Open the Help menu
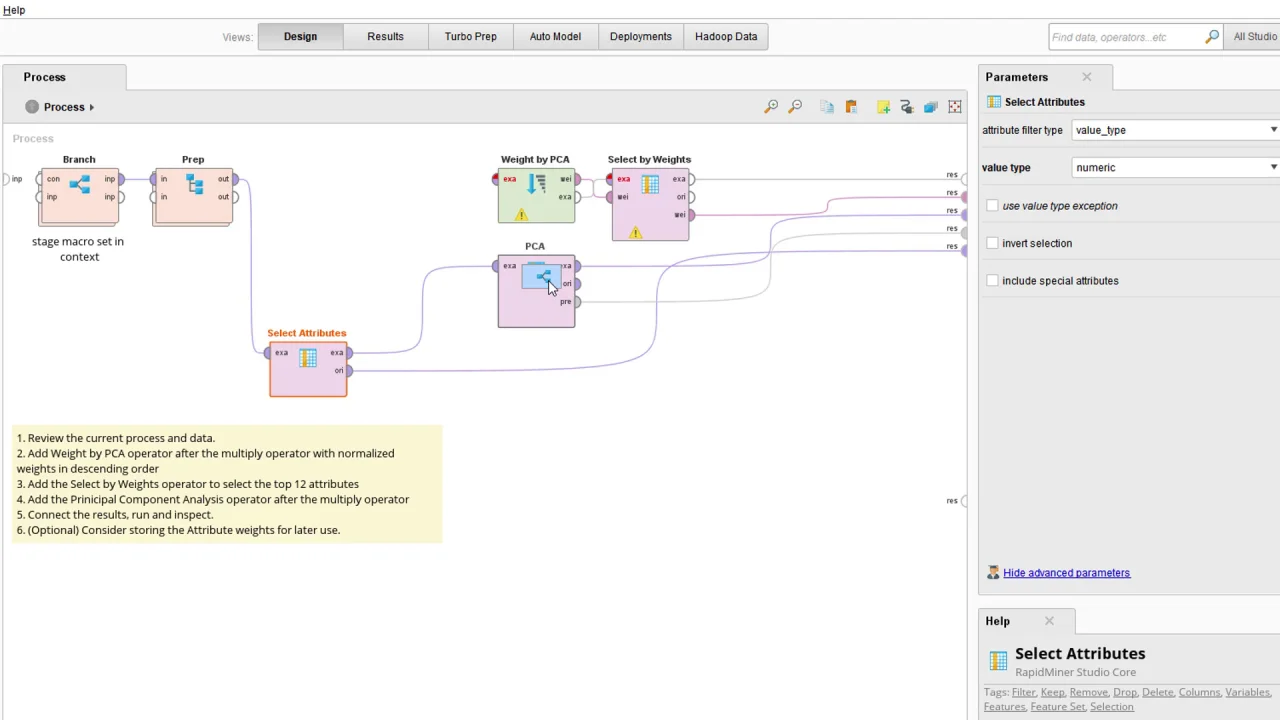 [14, 10]
